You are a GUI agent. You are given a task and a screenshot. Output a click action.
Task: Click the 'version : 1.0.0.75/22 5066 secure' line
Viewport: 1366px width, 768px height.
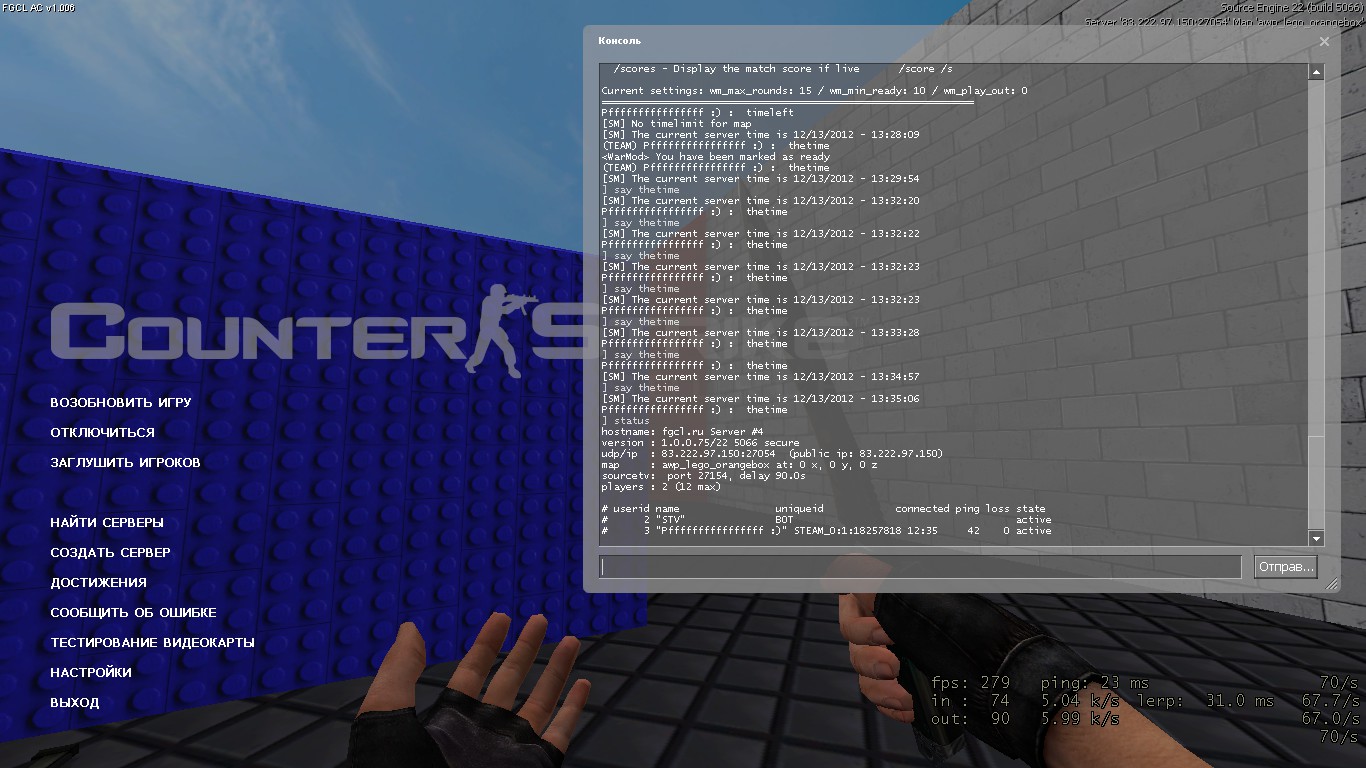[x=700, y=443]
